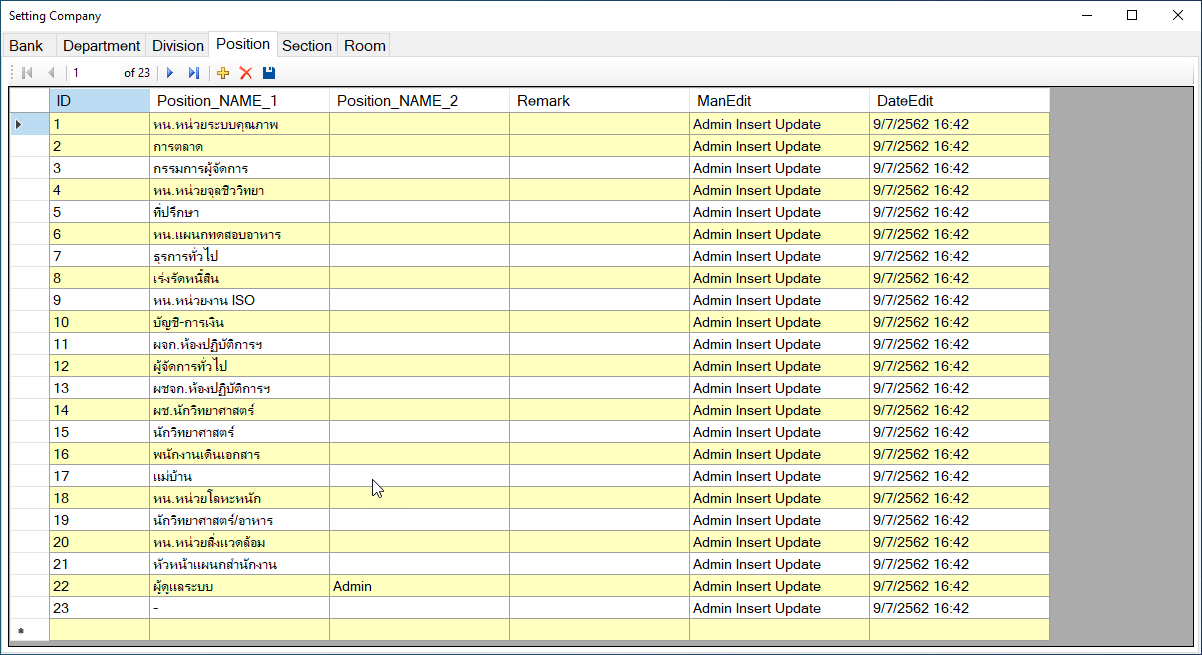Click the Remark cell of row 5

599,212
